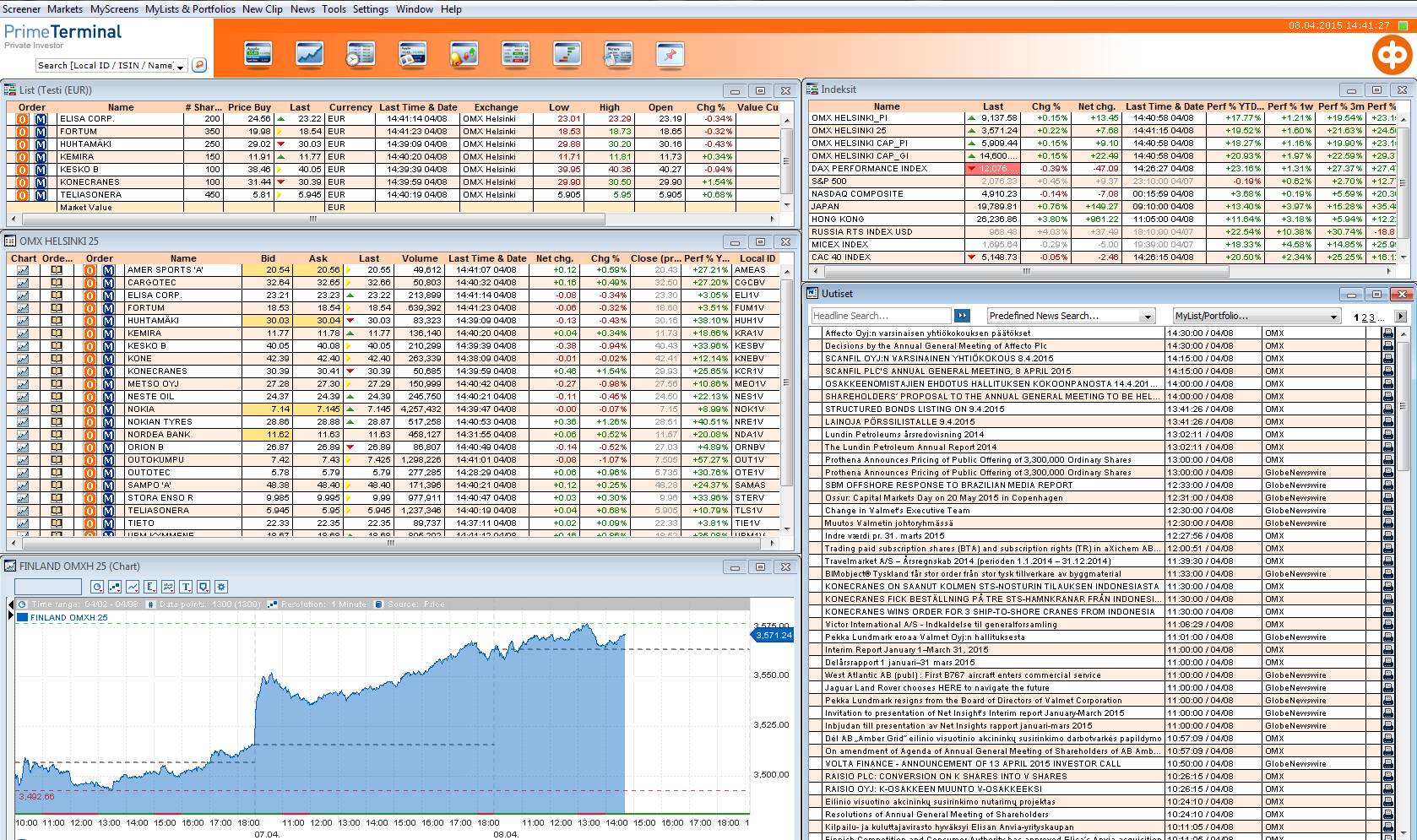Sort OMX HELSINKI 25 by Volume column

click(x=420, y=258)
